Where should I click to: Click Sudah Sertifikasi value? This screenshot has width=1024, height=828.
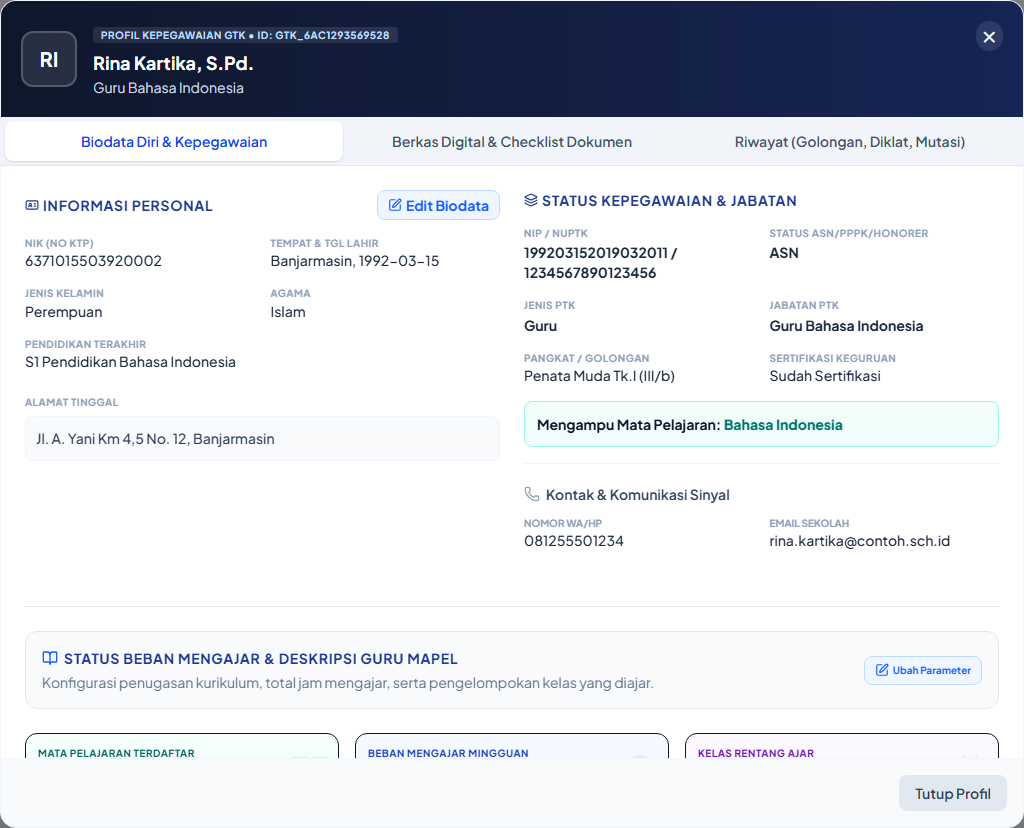825,376
